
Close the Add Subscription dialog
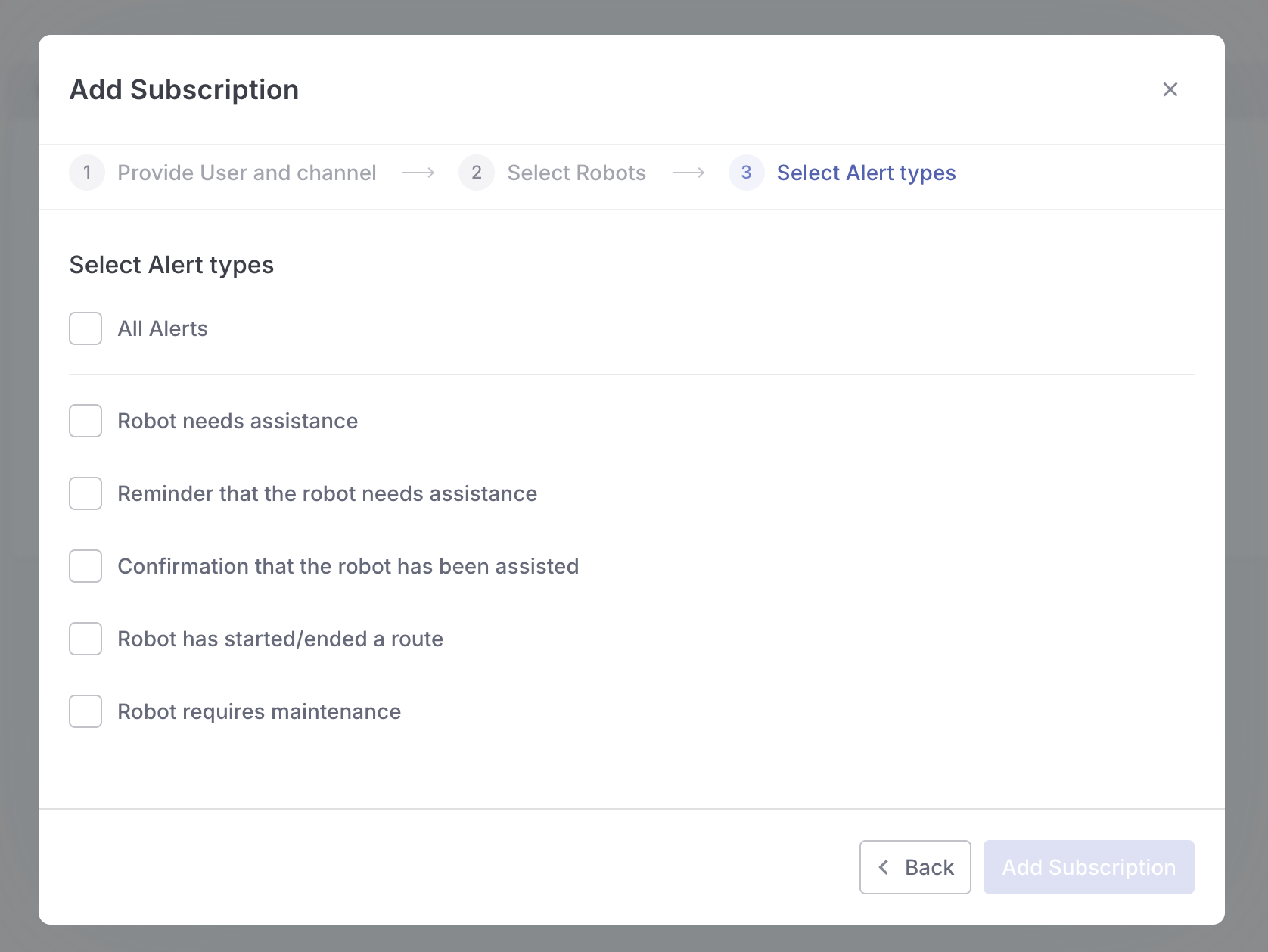coord(1170,89)
